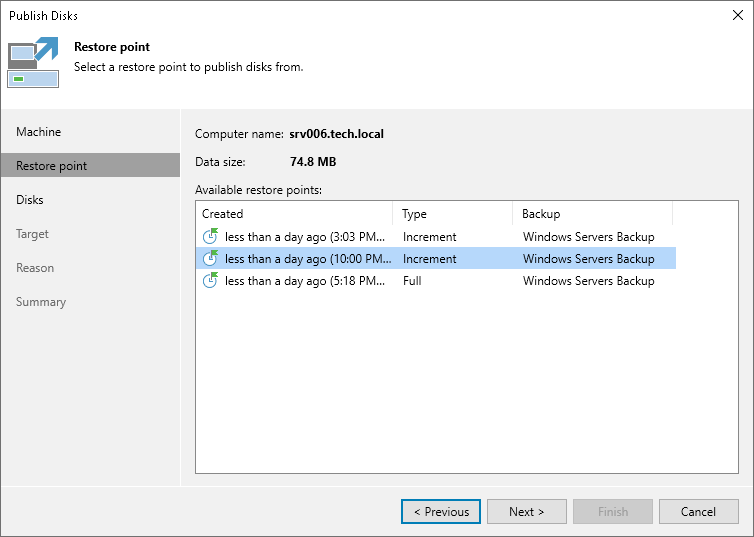Click Increment type in 10:00 PM row

[x=429, y=259]
